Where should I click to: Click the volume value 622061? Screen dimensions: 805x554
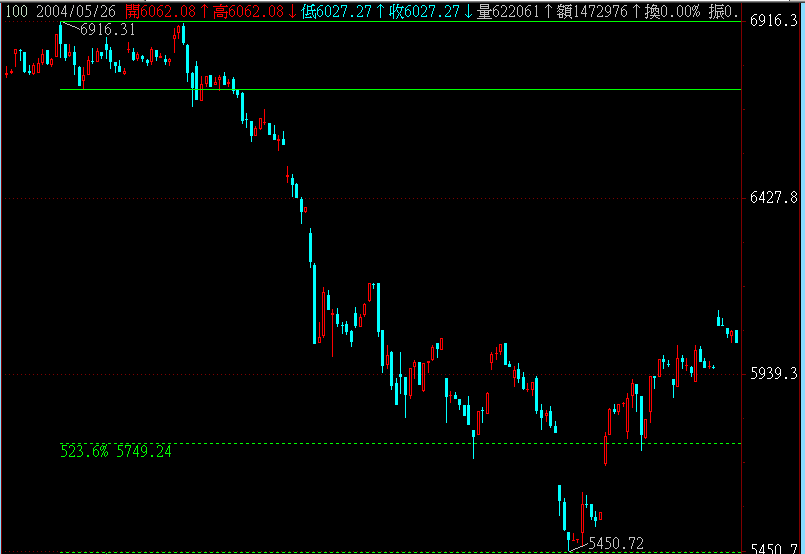(x=515, y=11)
